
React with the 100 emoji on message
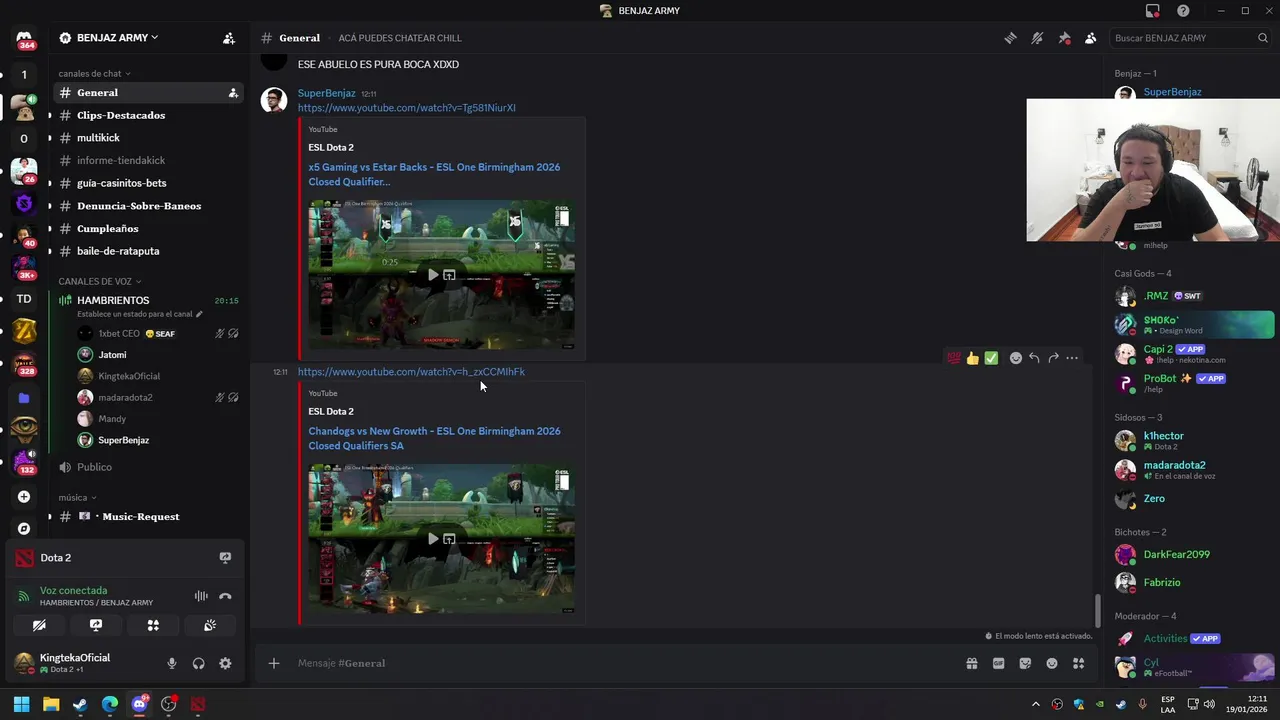[954, 358]
